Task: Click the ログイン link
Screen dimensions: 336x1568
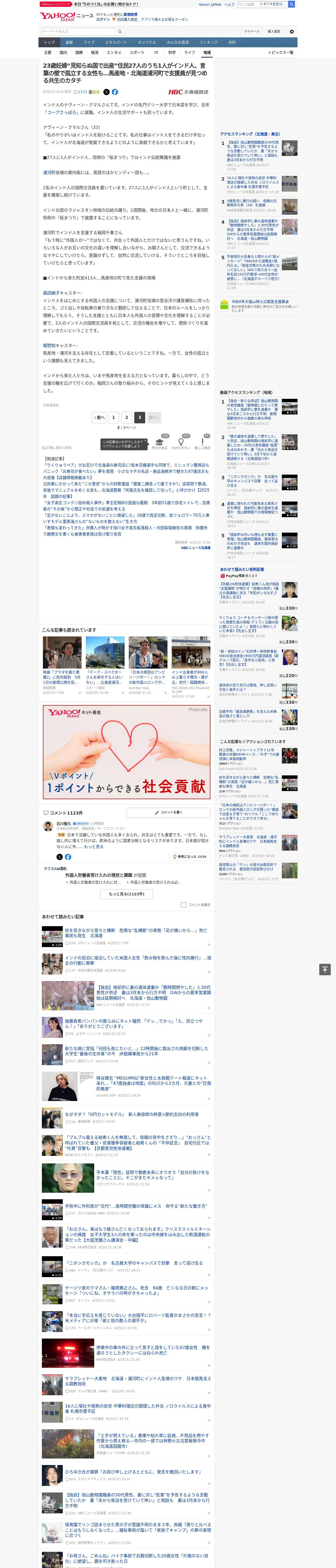Action: (x=103, y=20)
